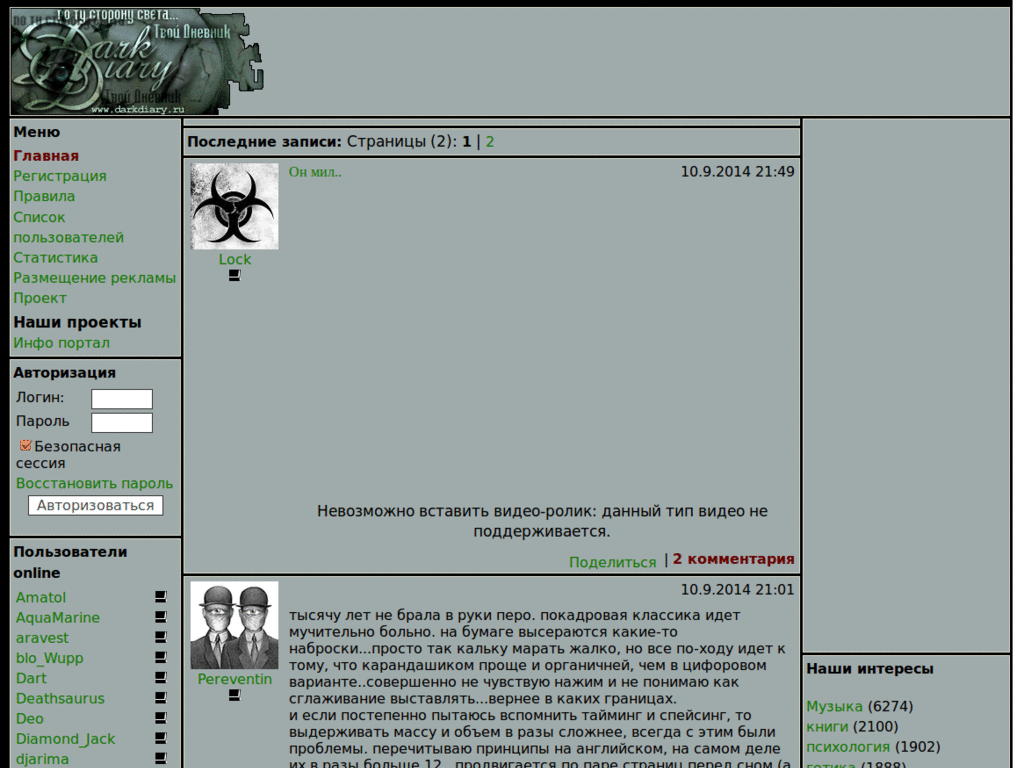Open the Deo user link
The height and width of the screenshot is (768, 1024).
pyautogui.click(x=29, y=719)
